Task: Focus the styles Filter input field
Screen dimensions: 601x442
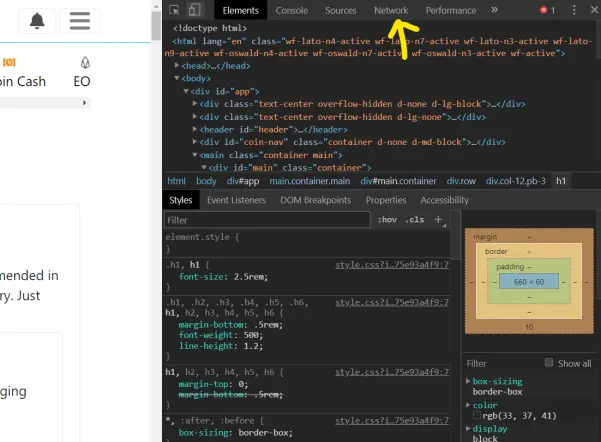Action: point(267,220)
